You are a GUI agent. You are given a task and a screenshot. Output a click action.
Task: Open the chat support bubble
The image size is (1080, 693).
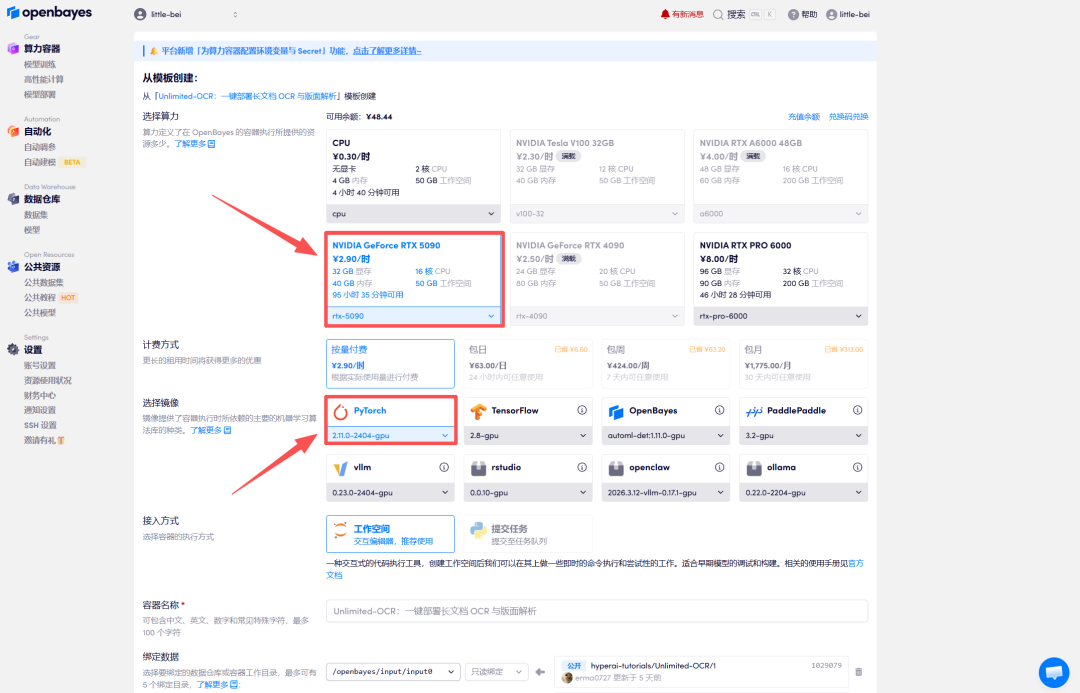1054,672
